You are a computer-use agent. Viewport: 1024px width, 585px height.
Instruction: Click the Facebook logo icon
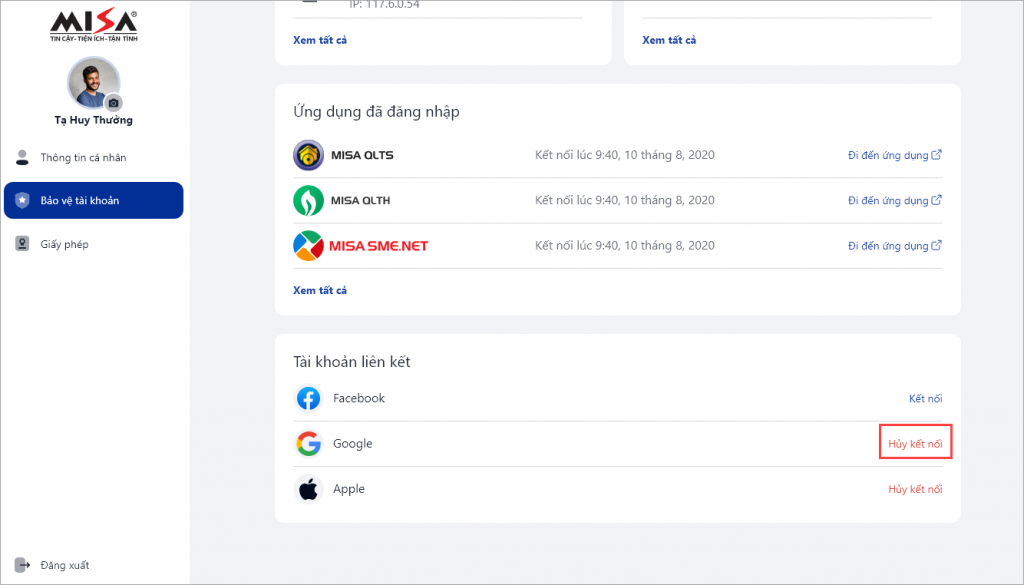click(x=308, y=398)
